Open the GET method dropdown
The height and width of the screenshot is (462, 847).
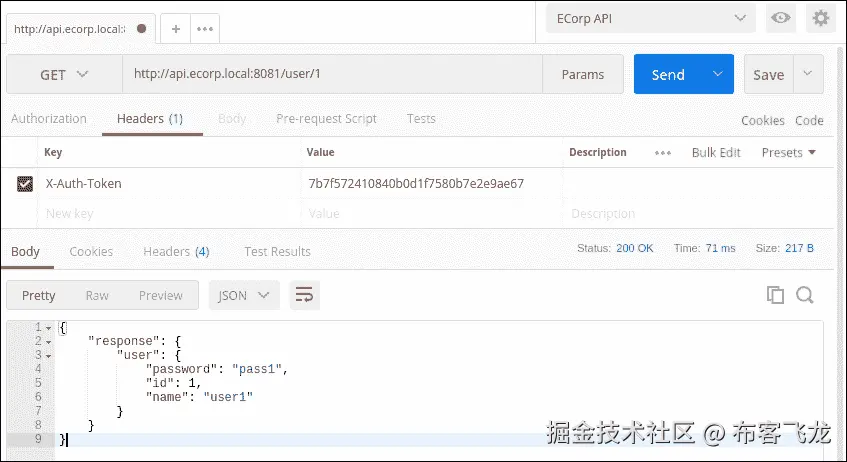point(64,74)
